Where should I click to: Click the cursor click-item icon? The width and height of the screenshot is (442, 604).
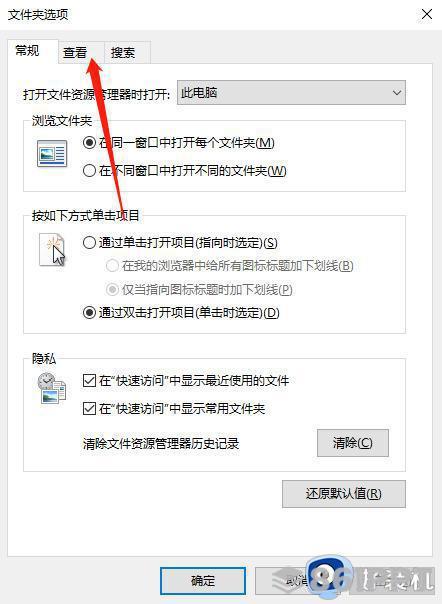(x=53, y=250)
